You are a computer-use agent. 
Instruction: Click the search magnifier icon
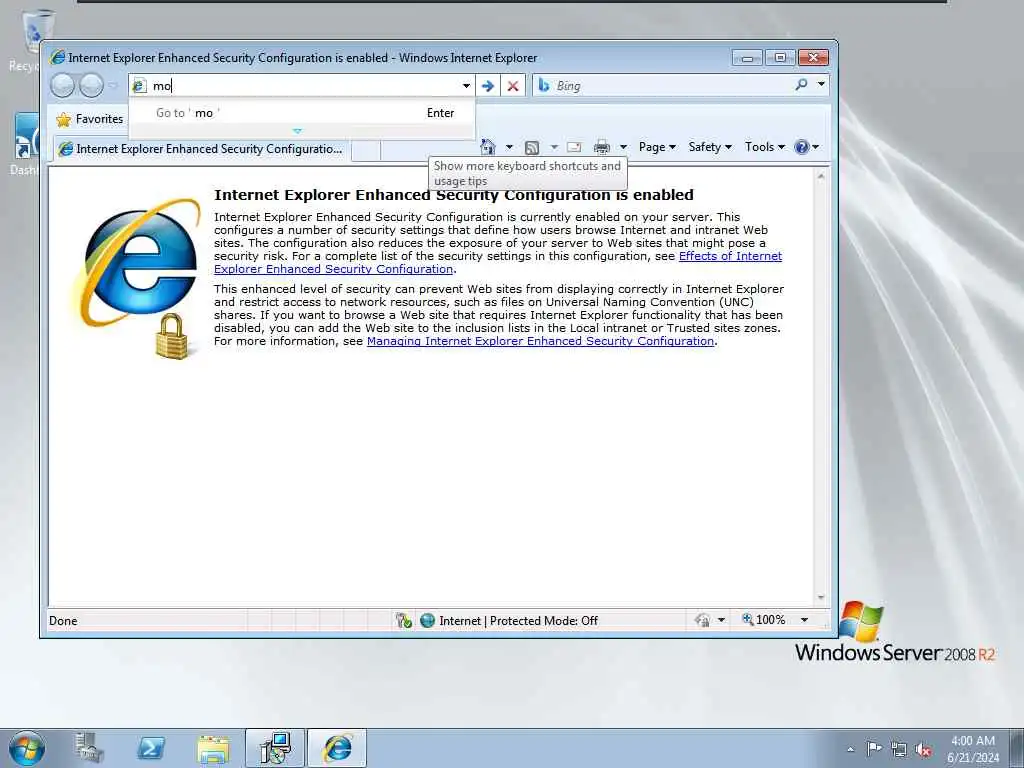tap(801, 85)
